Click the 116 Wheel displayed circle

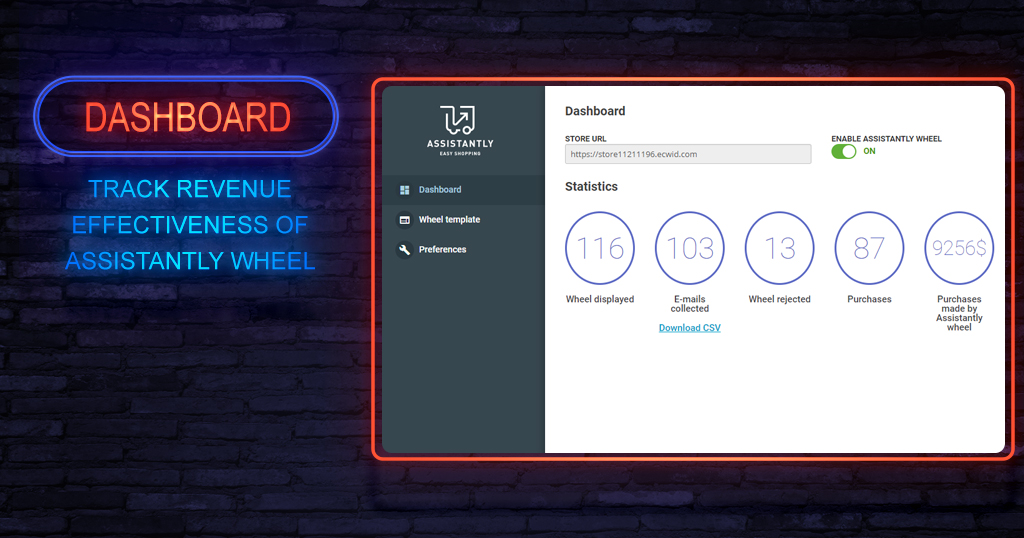600,248
